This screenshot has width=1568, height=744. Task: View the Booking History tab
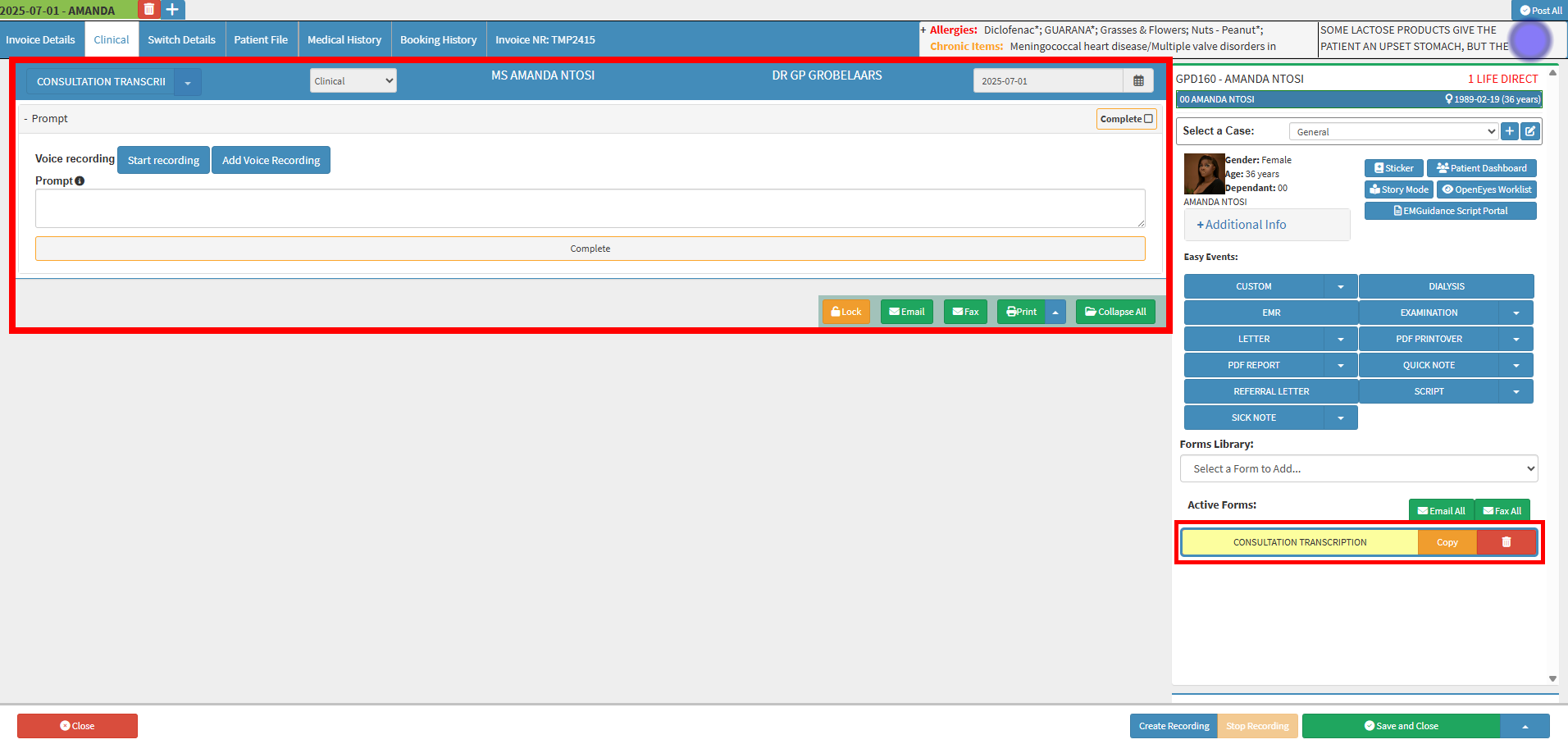[x=438, y=39]
